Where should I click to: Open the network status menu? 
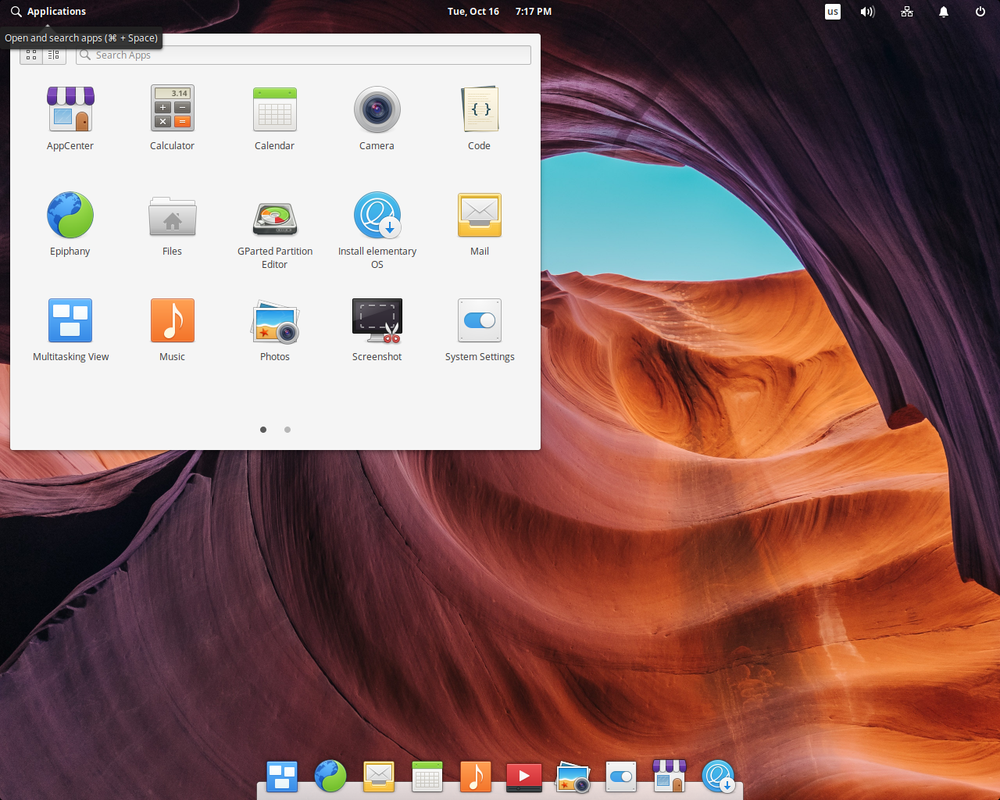click(x=906, y=11)
